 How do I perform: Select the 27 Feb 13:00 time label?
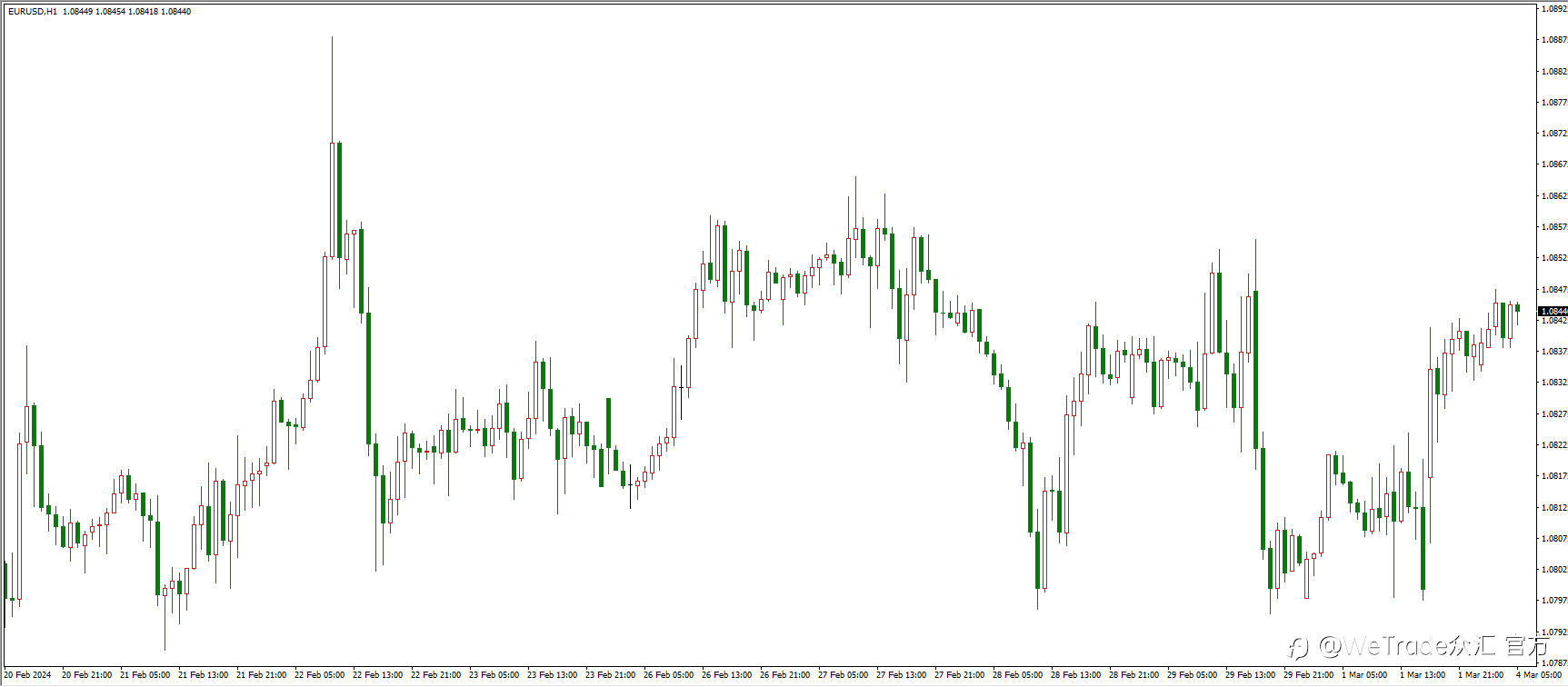click(901, 675)
